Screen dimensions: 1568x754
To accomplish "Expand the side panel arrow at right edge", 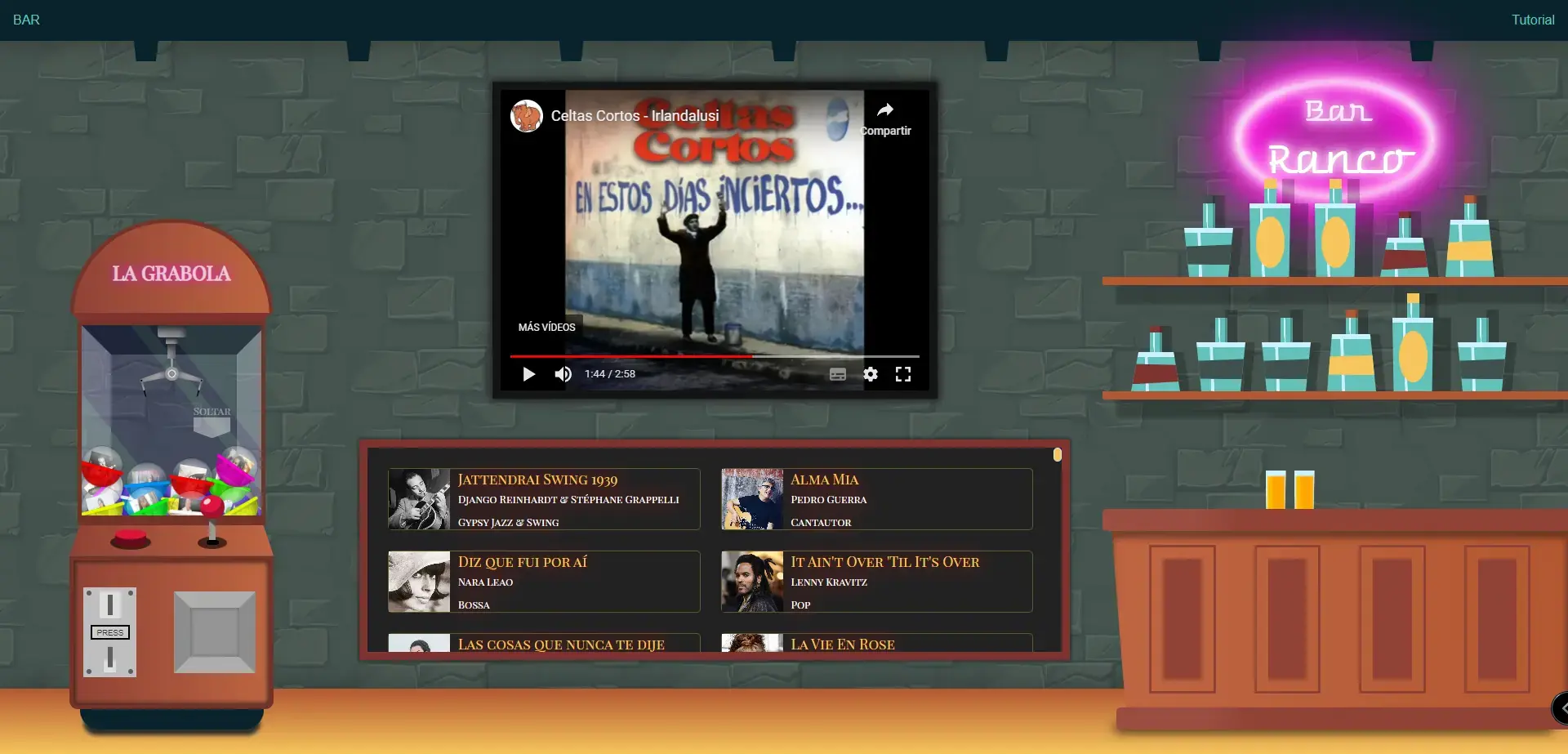I will [x=1561, y=708].
